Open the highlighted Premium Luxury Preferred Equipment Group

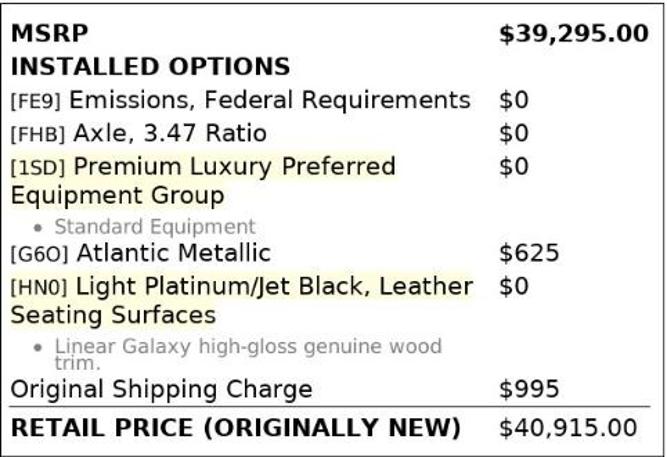[x=234, y=166]
